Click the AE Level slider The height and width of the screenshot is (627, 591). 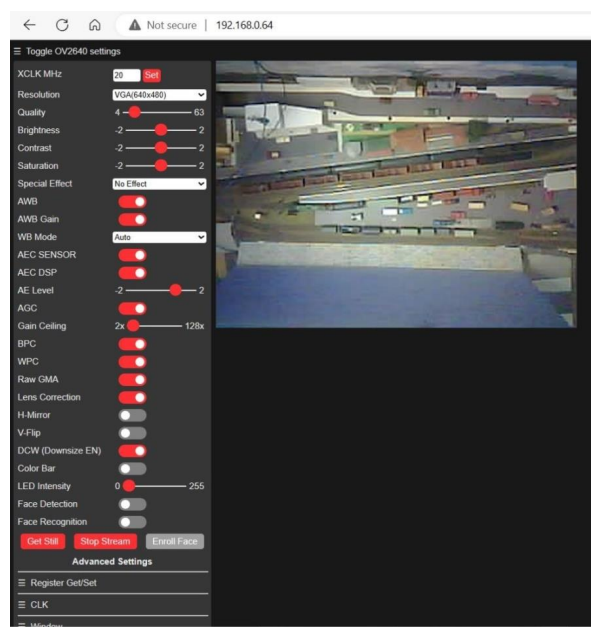[x=160, y=290]
